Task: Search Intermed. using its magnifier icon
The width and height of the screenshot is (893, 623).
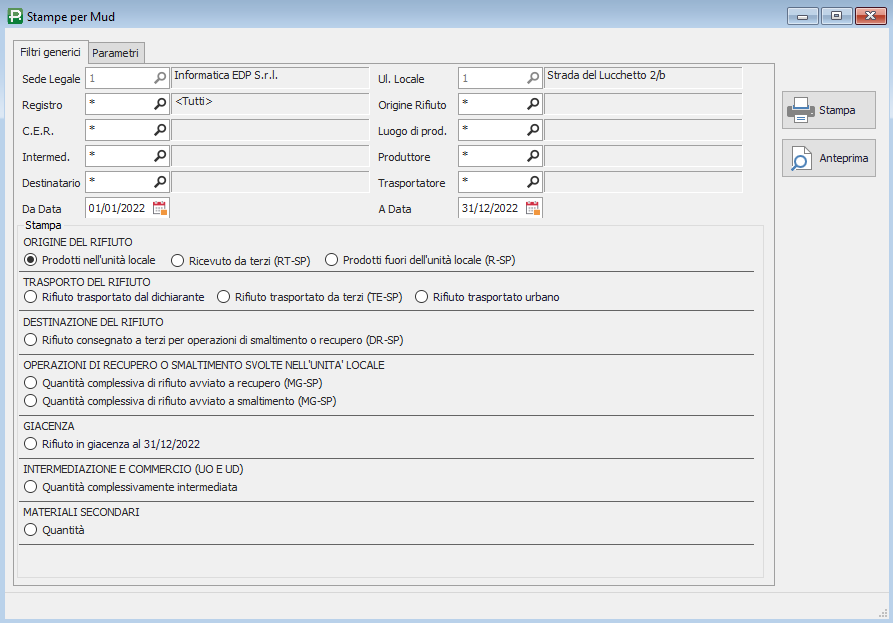Action: (160, 155)
